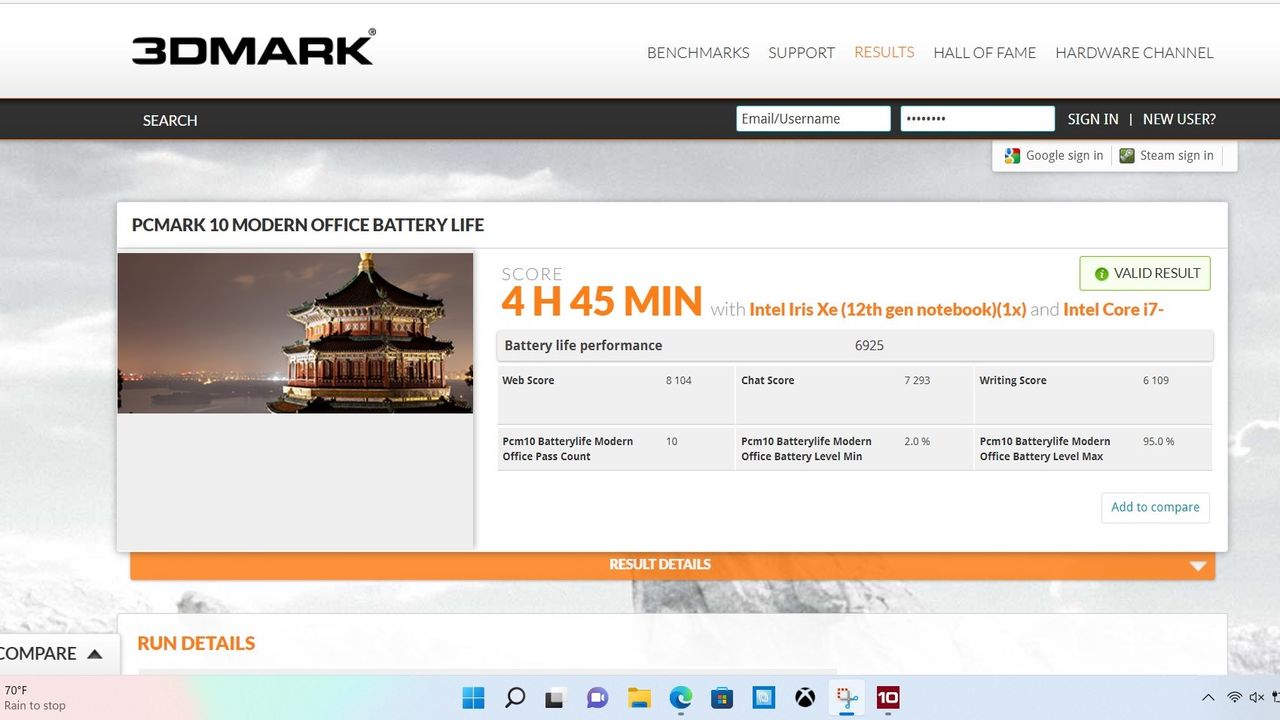
Task: Click the Chat Score label
Action: (x=767, y=381)
